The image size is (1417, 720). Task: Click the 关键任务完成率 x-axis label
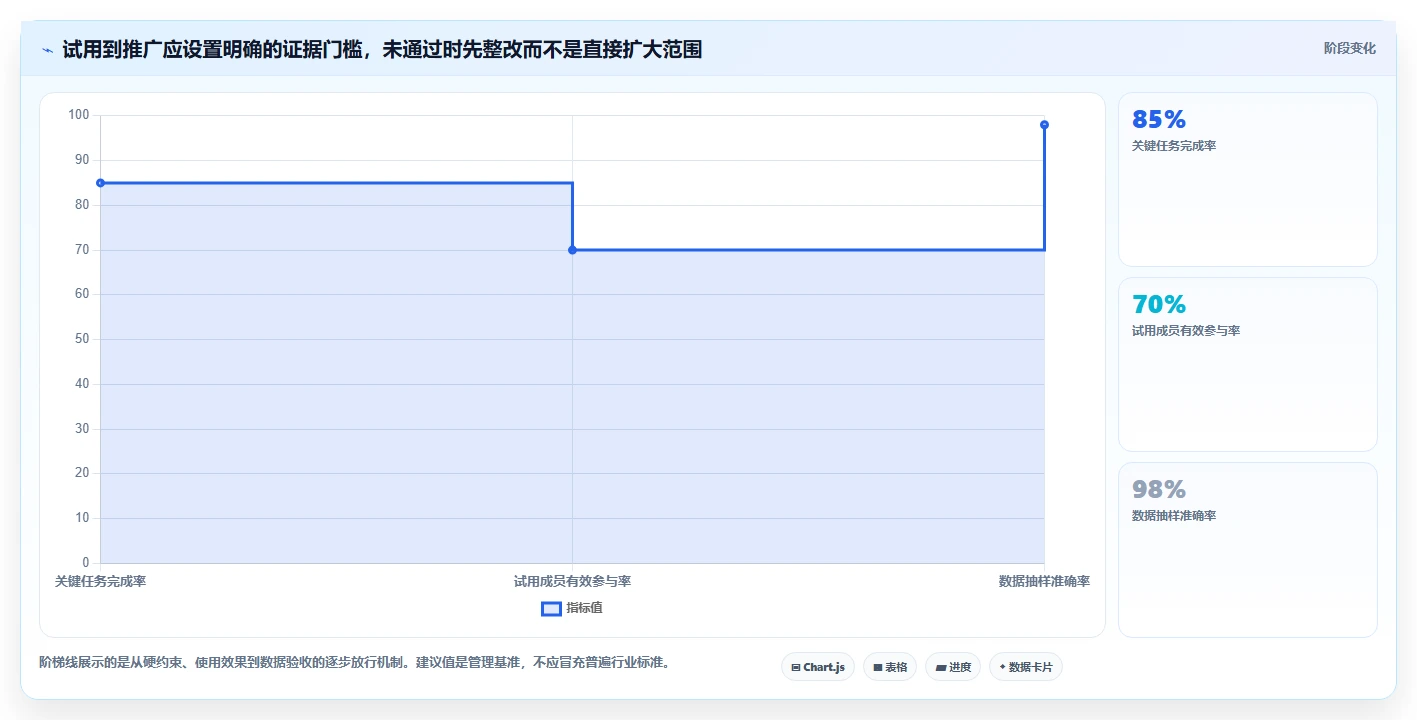(x=100, y=581)
